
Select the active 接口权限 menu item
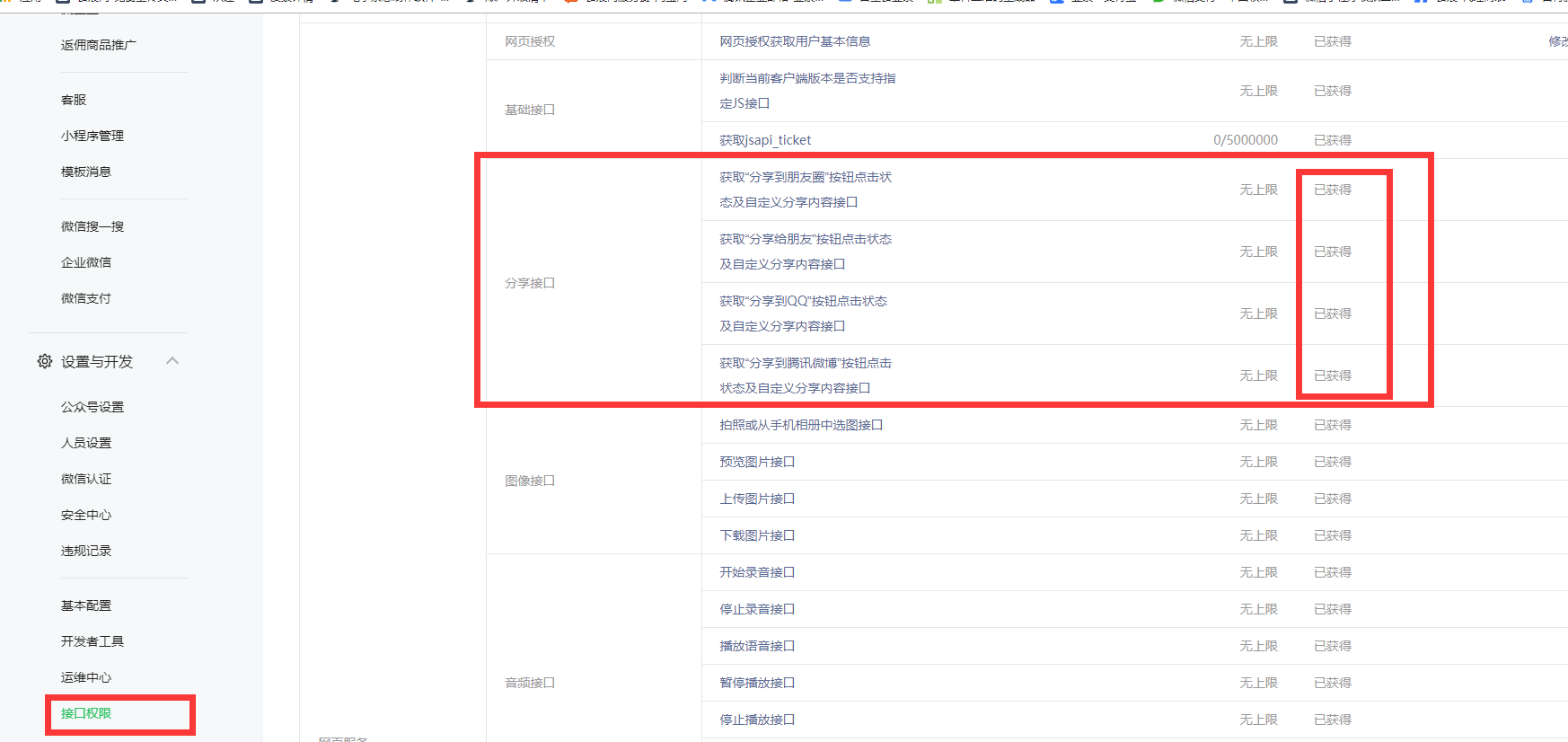(86, 713)
